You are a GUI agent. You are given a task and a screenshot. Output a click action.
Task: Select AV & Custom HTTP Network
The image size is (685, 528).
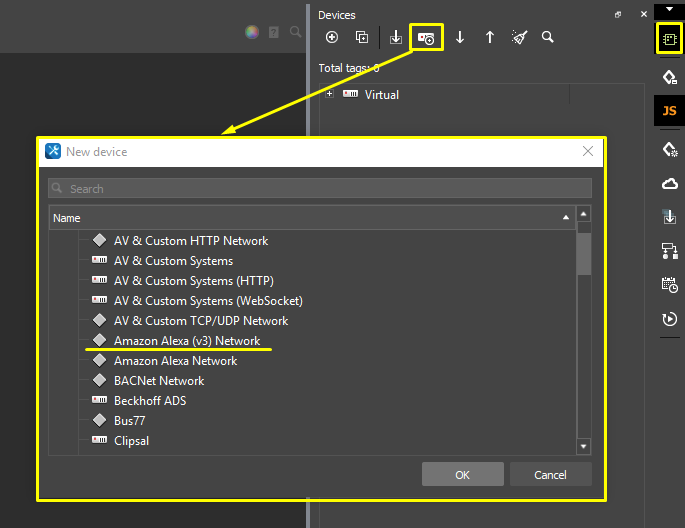click(191, 241)
